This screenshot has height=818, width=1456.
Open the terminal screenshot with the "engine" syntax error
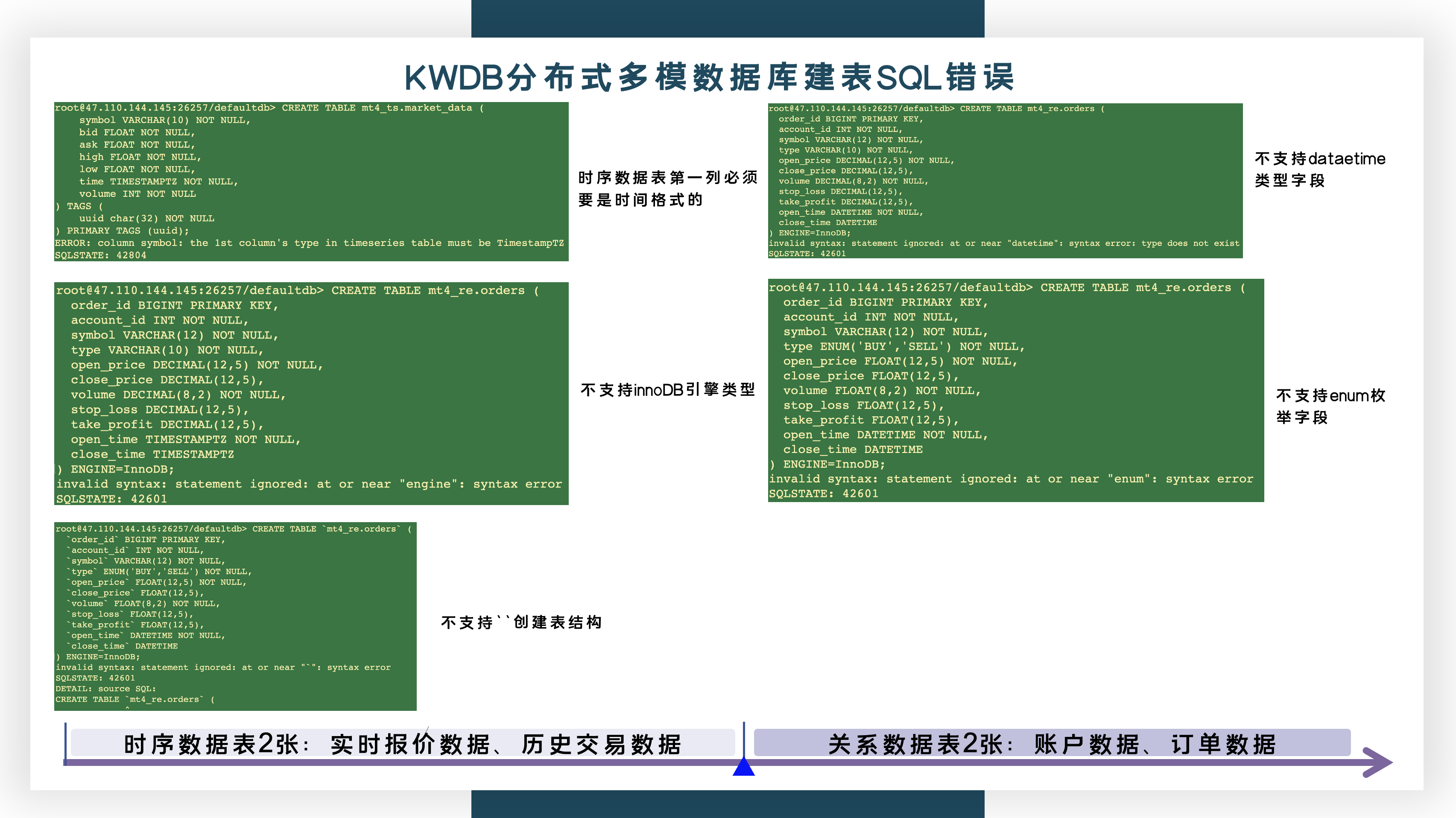click(311, 394)
